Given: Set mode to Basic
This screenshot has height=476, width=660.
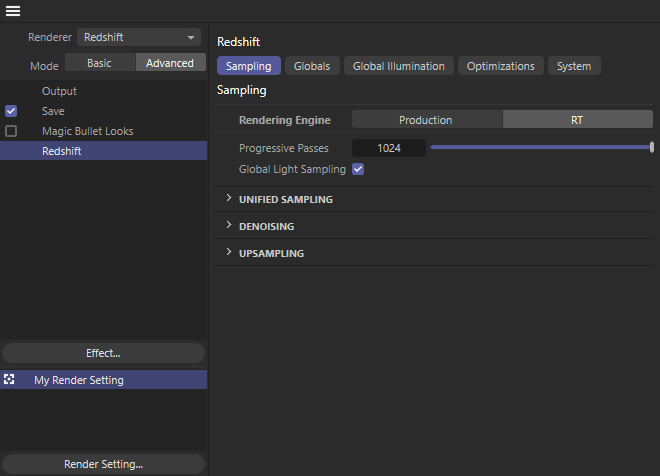Looking at the screenshot, I should coord(100,62).
